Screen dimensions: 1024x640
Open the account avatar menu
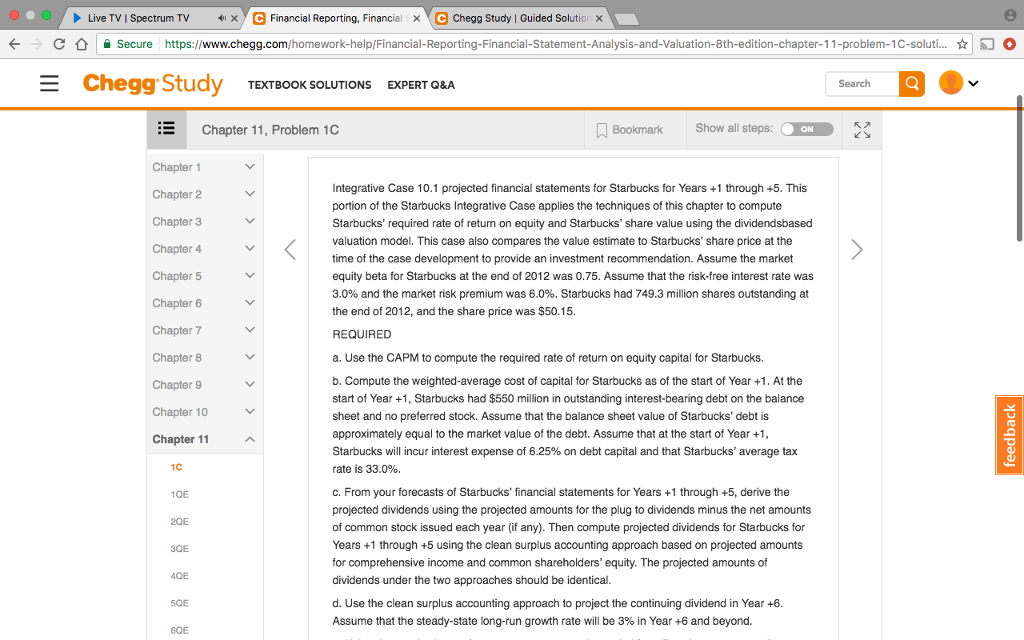[x=949, y=84]
